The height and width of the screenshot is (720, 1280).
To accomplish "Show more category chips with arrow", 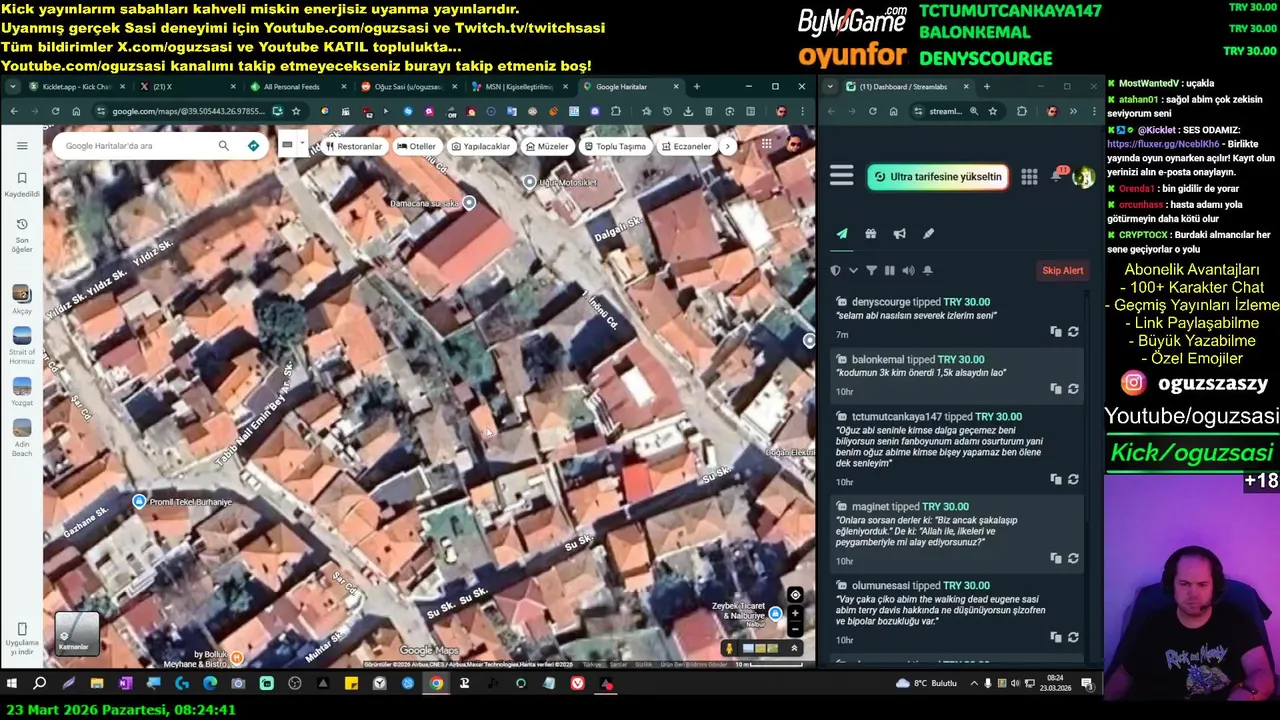I will (x=728, y=146).
